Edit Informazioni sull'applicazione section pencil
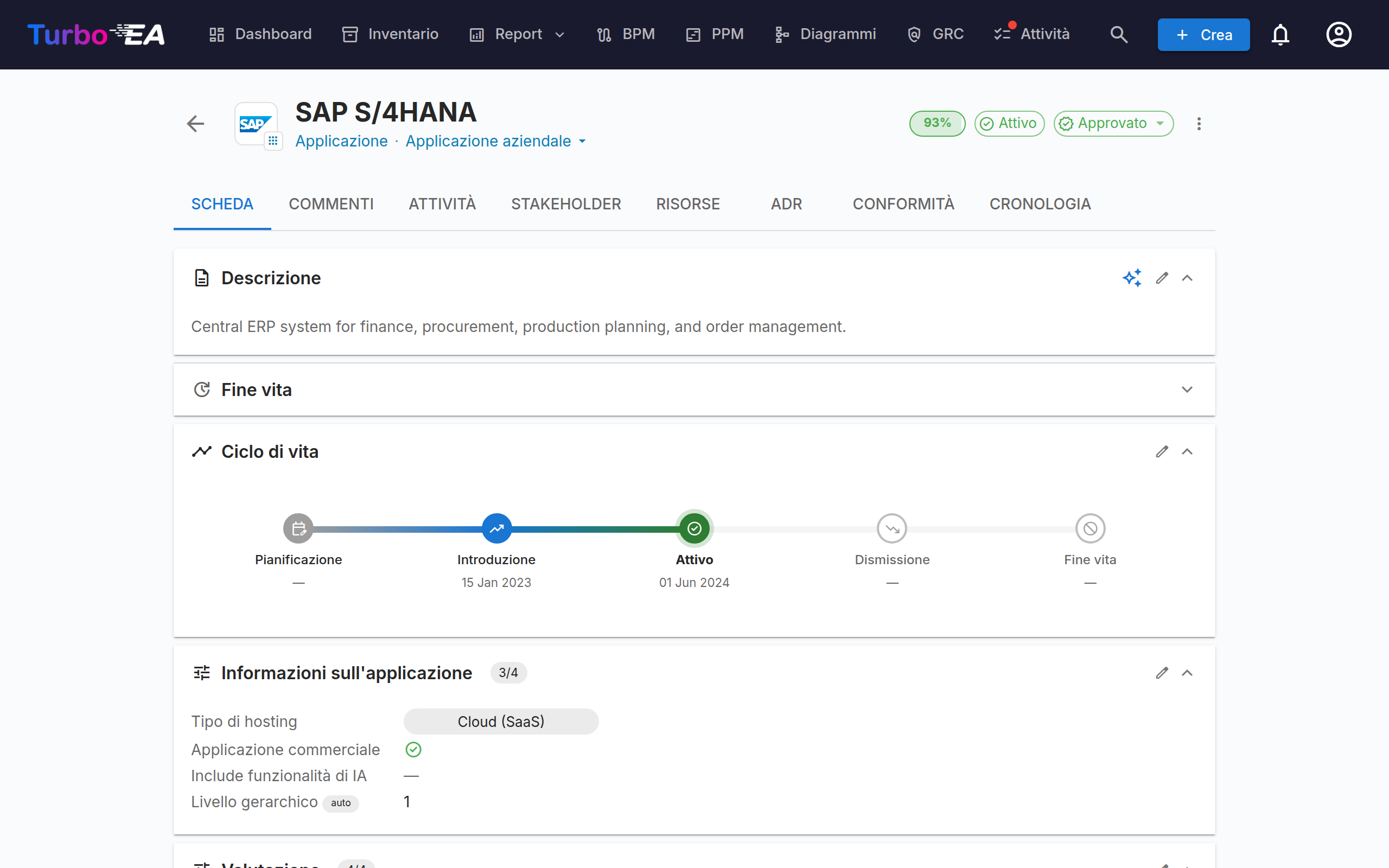 coord(1162,673)
